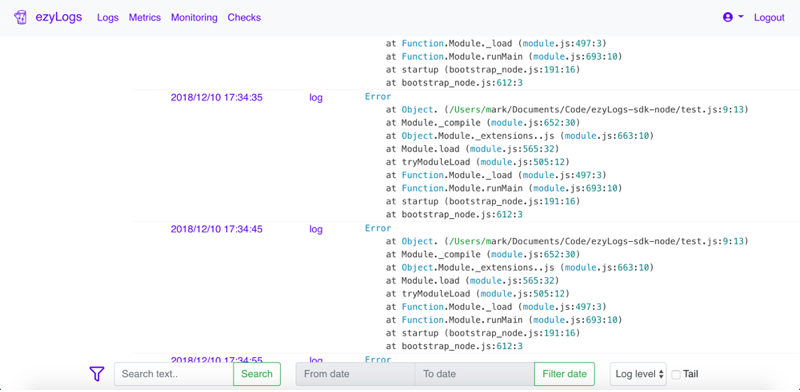Click Function.Module.runMain line in 17:34:45 entry
The width and height of the screenshot is (800, 392).
click(504, 320)
